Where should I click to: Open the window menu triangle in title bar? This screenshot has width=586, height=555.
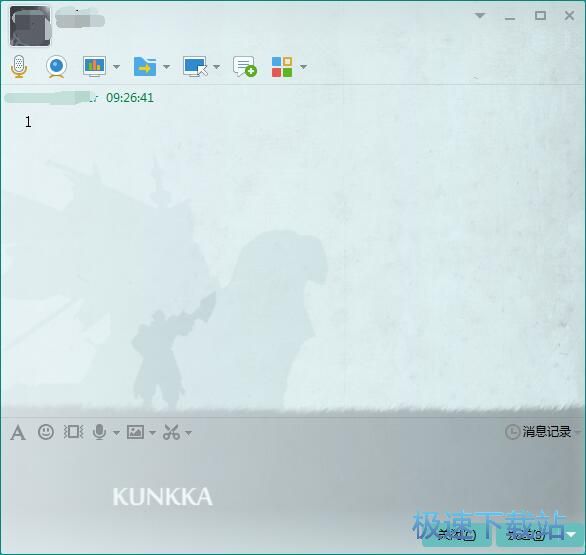click(480, 16)
